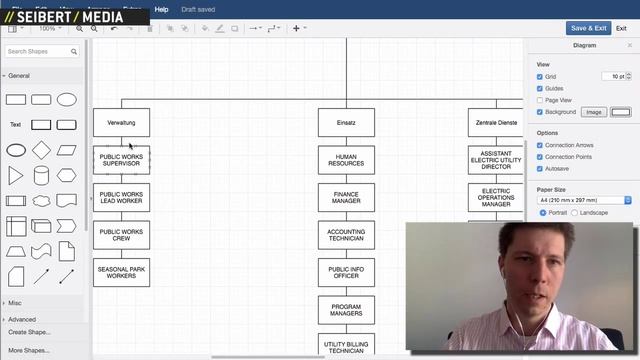Open the 100% zoom level dropdown

(50, 29)
